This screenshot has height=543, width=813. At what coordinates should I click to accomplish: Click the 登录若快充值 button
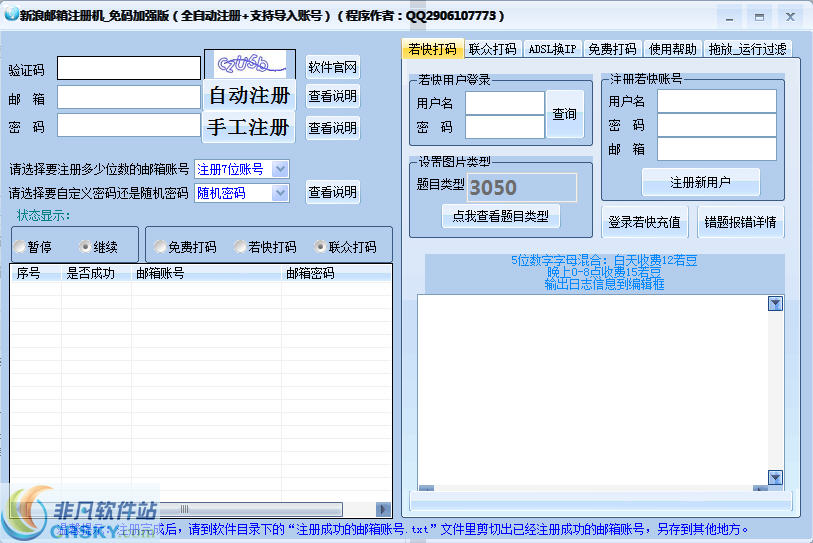(x=644, y=222)
